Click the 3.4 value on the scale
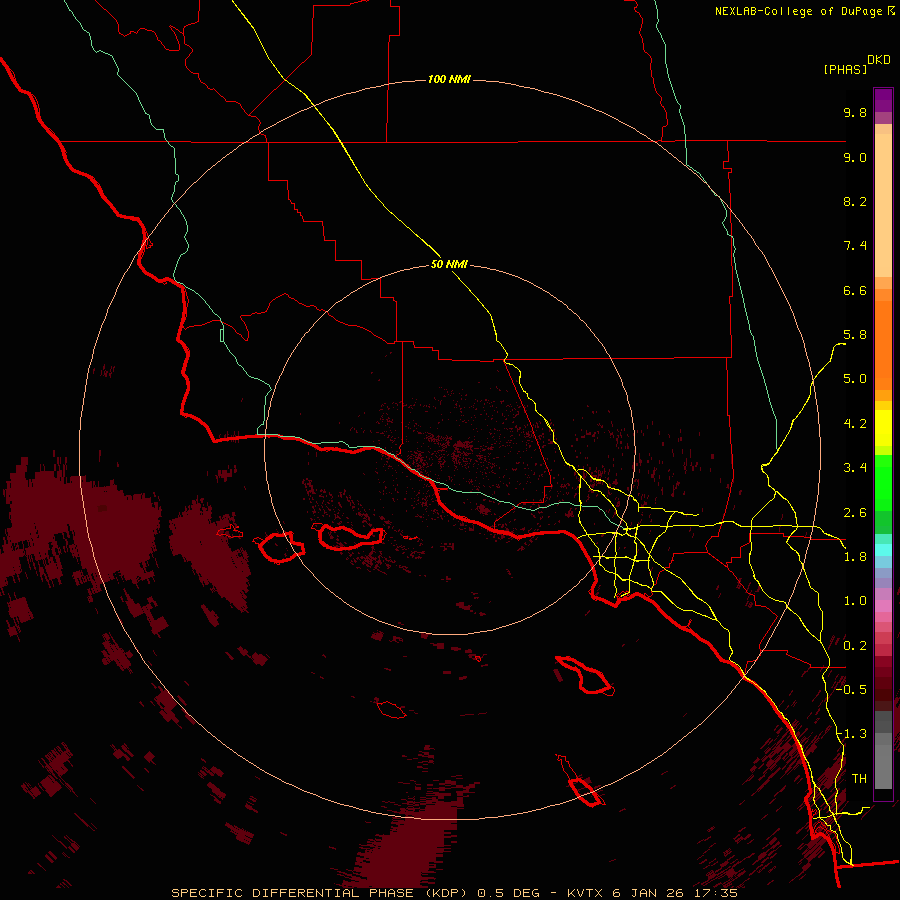 (855, 468)
